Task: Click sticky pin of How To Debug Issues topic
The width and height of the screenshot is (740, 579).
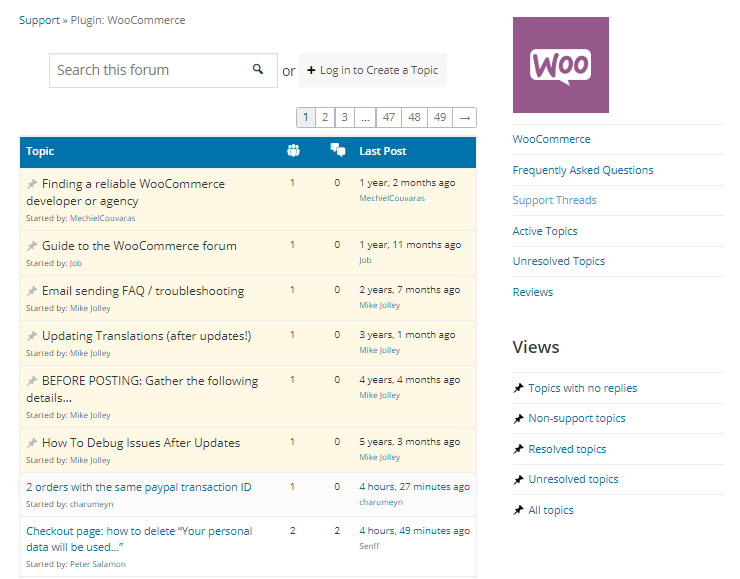Action: (32, 443)
